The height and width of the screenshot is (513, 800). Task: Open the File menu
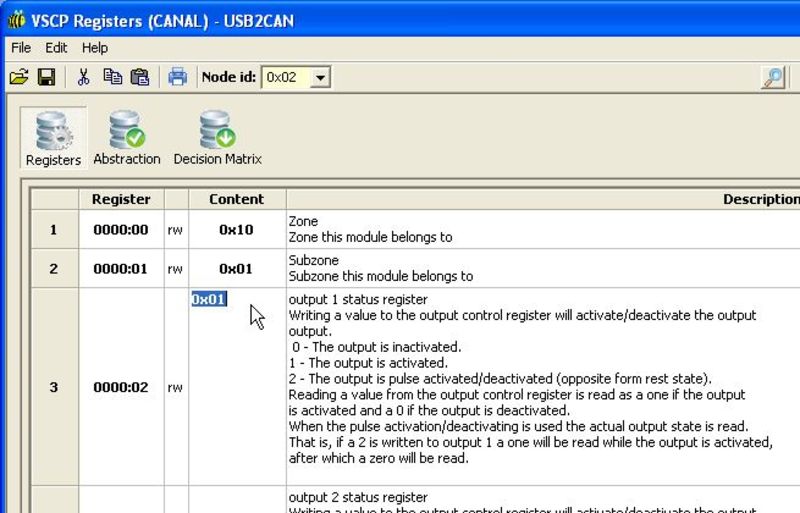point(21,47)
